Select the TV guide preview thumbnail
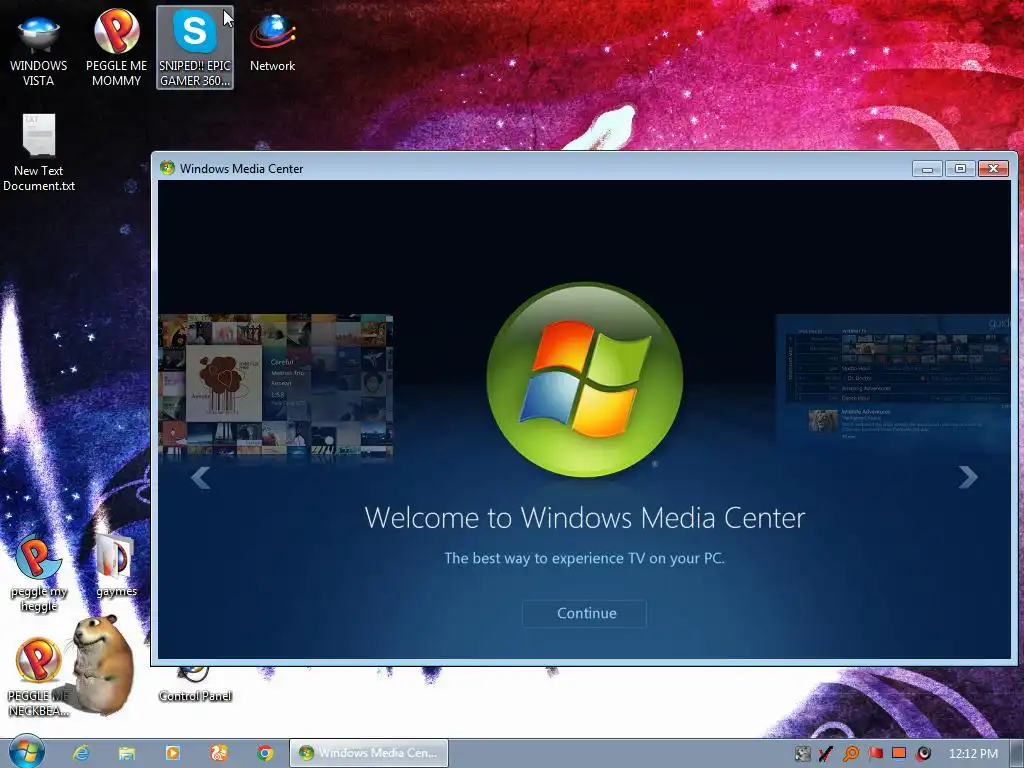The height and width of the screenshot is (768, 1024). tap(893, 382)
